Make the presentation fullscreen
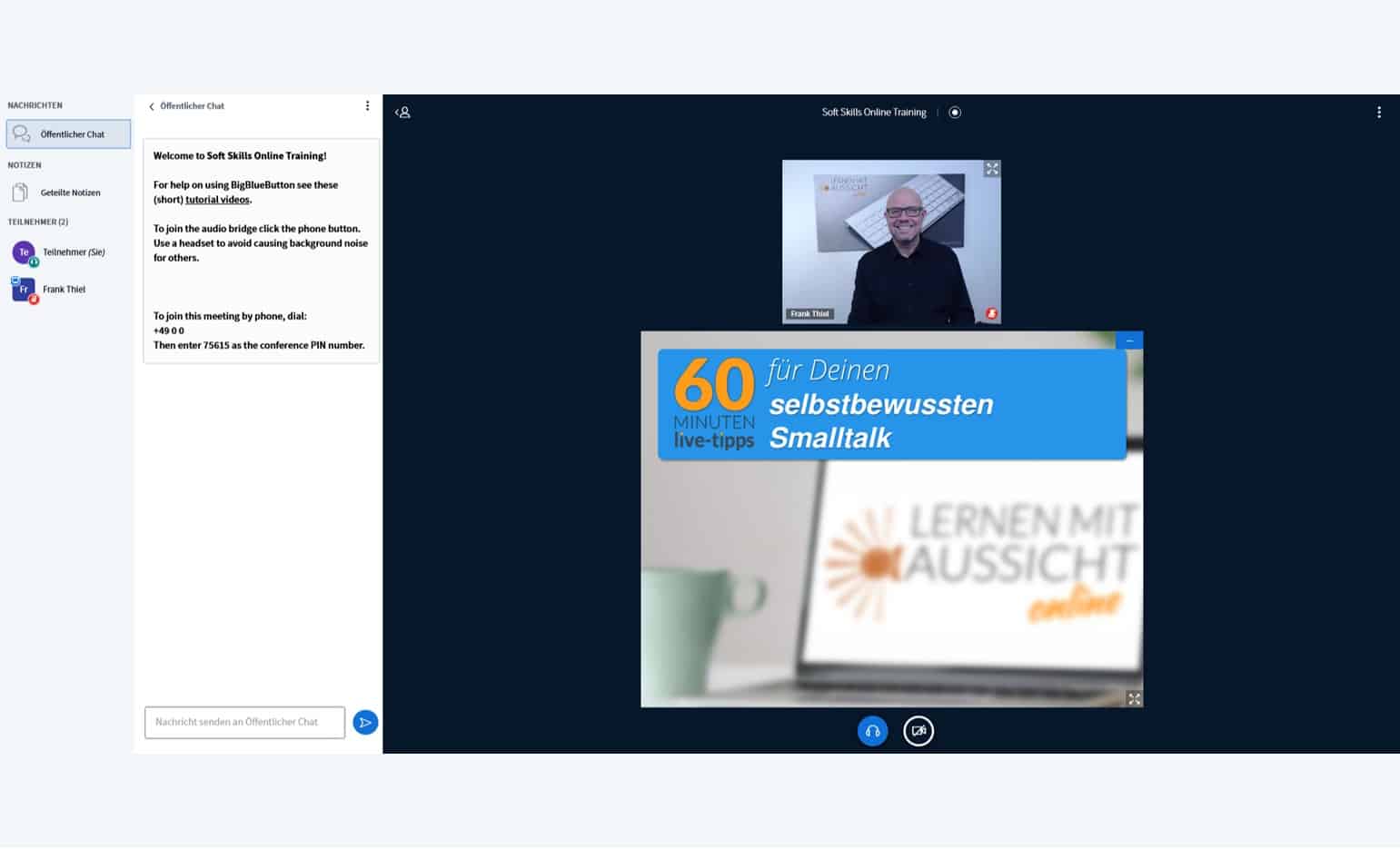The height and width of the screenshot is (849, 1400). coord(1134,698)
